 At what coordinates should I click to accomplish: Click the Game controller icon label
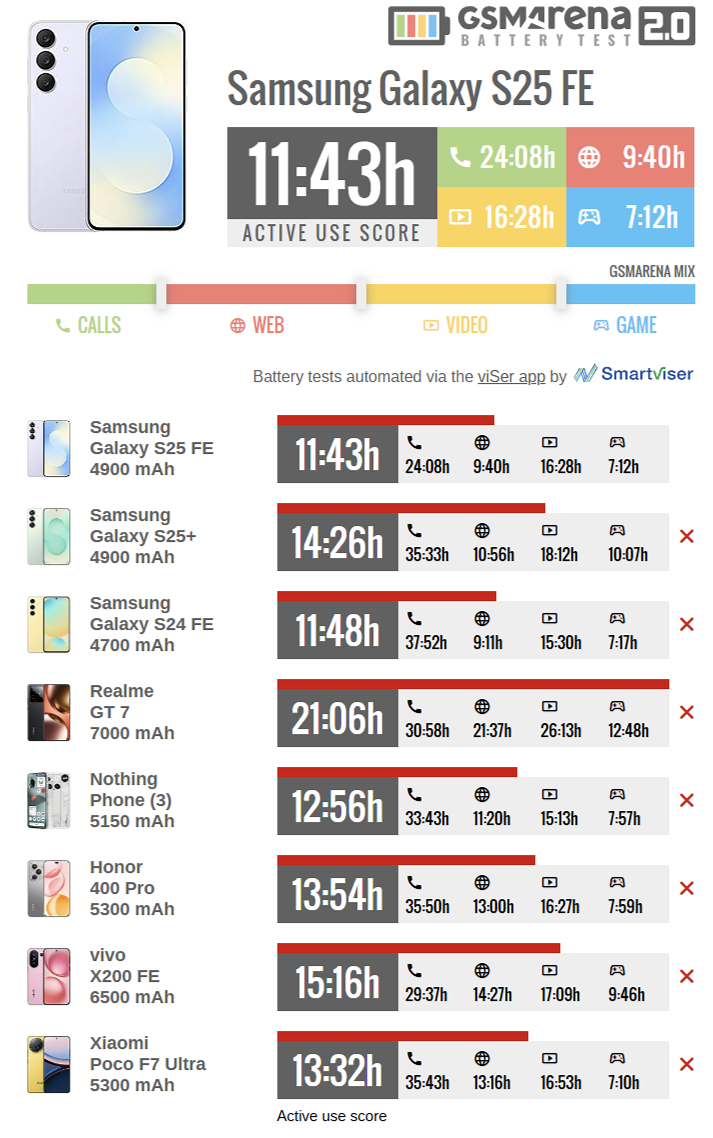(625, 325)
